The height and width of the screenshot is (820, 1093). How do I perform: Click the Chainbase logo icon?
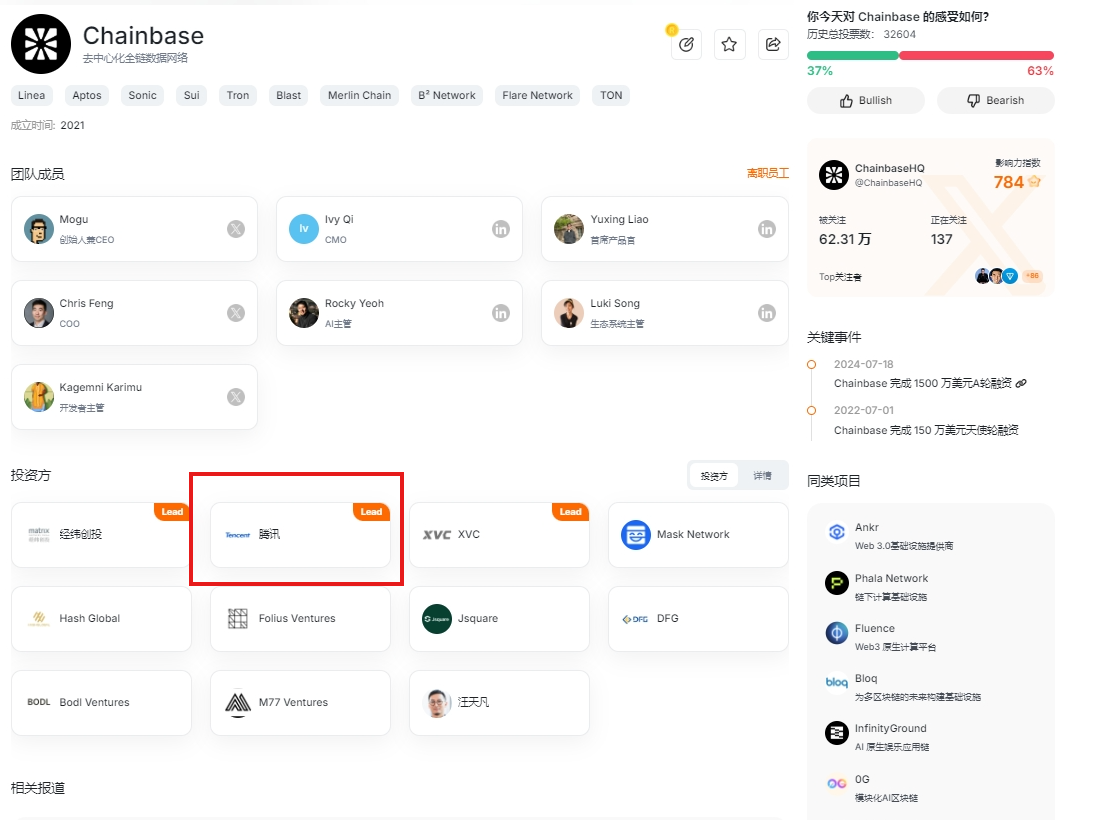click(41, 44)
